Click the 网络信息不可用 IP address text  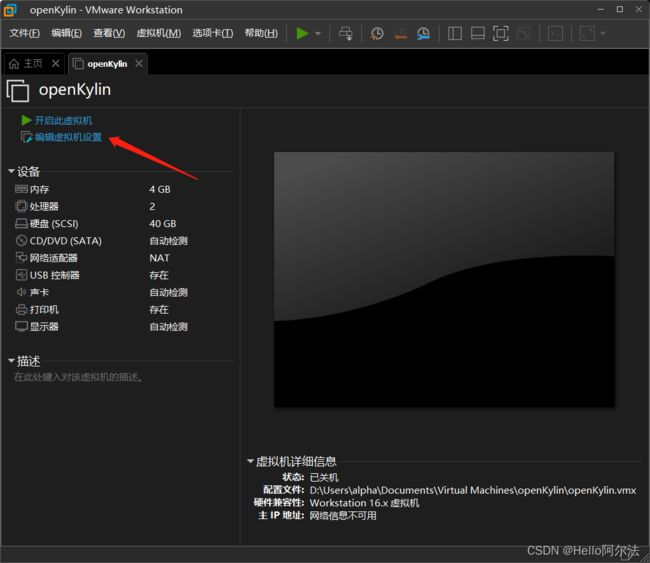tap(343, 516)
